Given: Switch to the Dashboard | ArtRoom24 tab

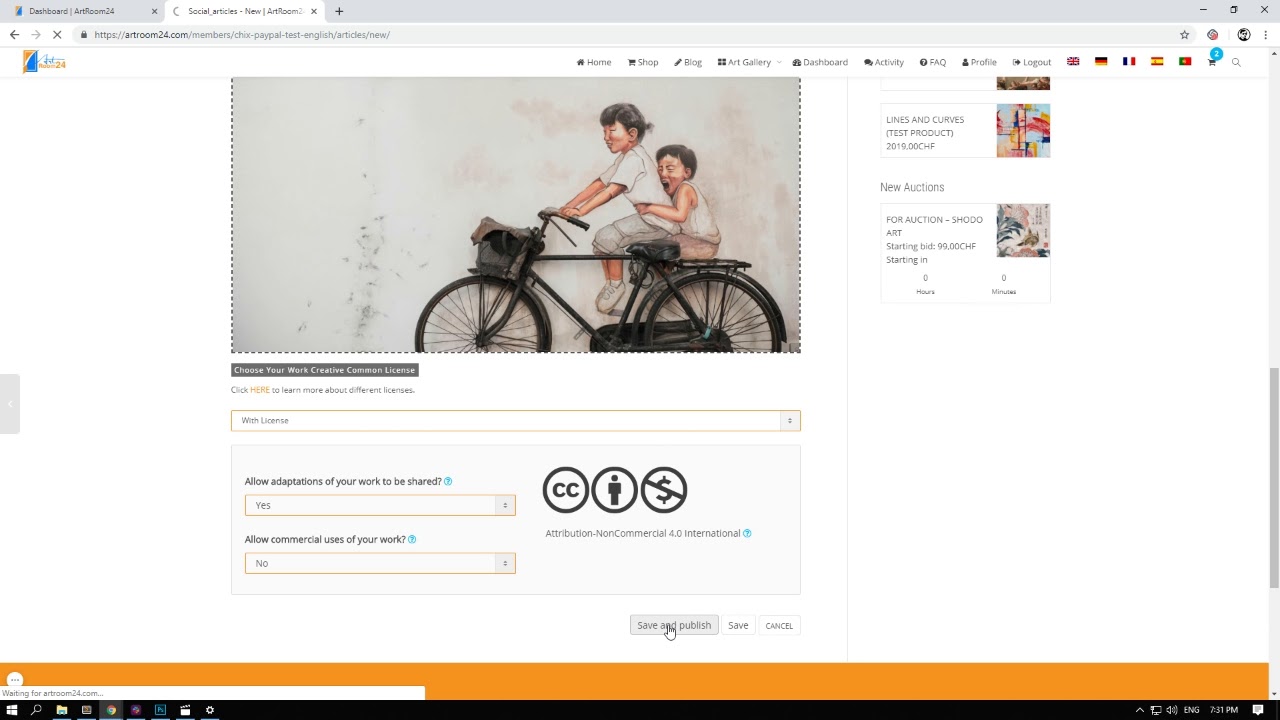Looking at the screenshot, I should coord(80,11).
